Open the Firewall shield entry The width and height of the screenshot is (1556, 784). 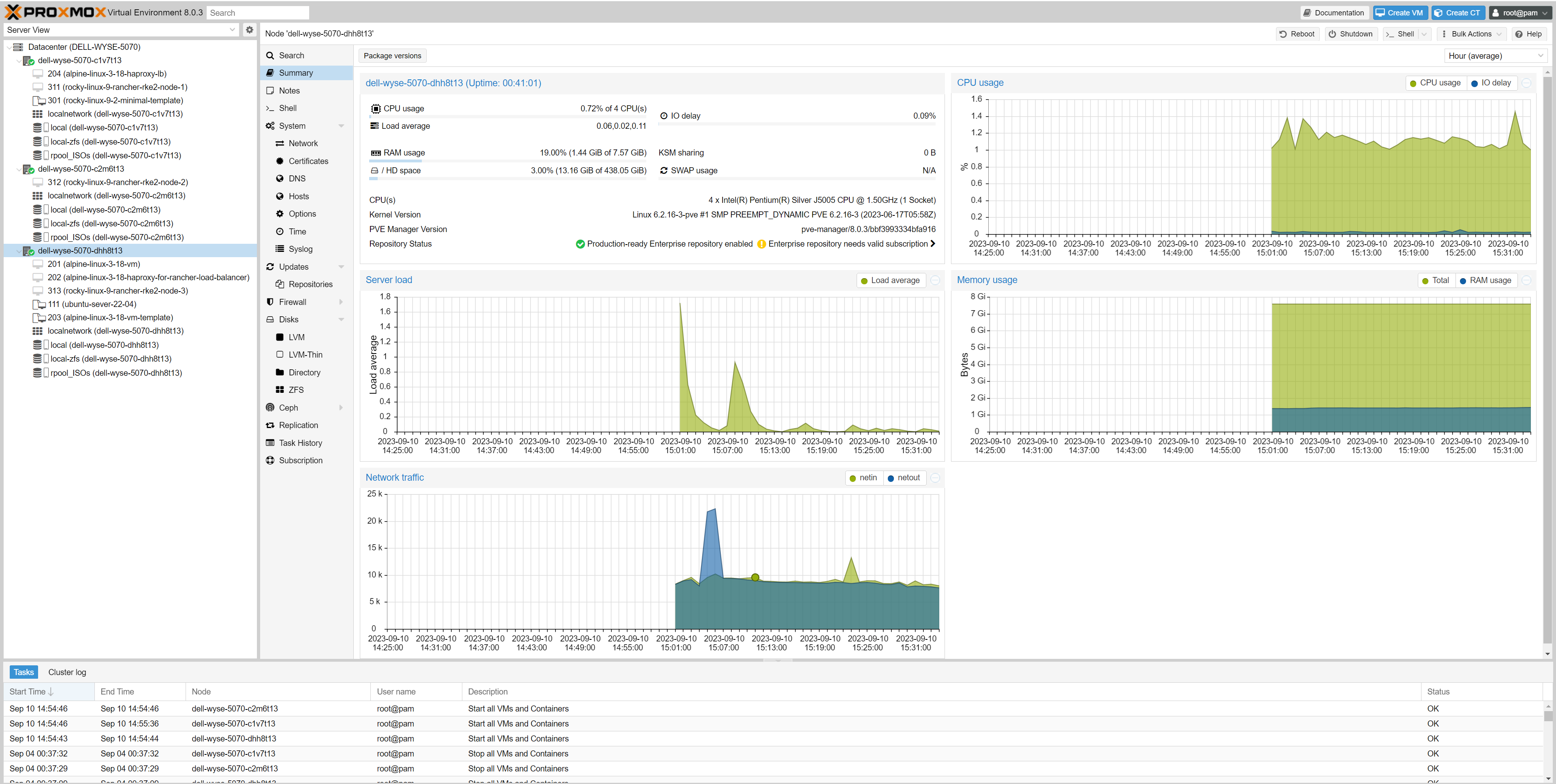292,302
